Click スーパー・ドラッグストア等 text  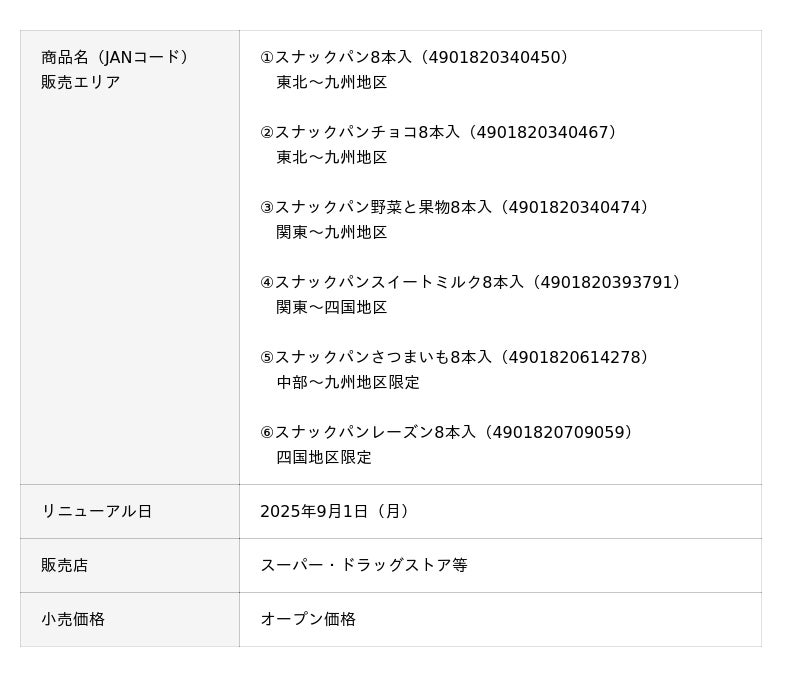[364, 565]
